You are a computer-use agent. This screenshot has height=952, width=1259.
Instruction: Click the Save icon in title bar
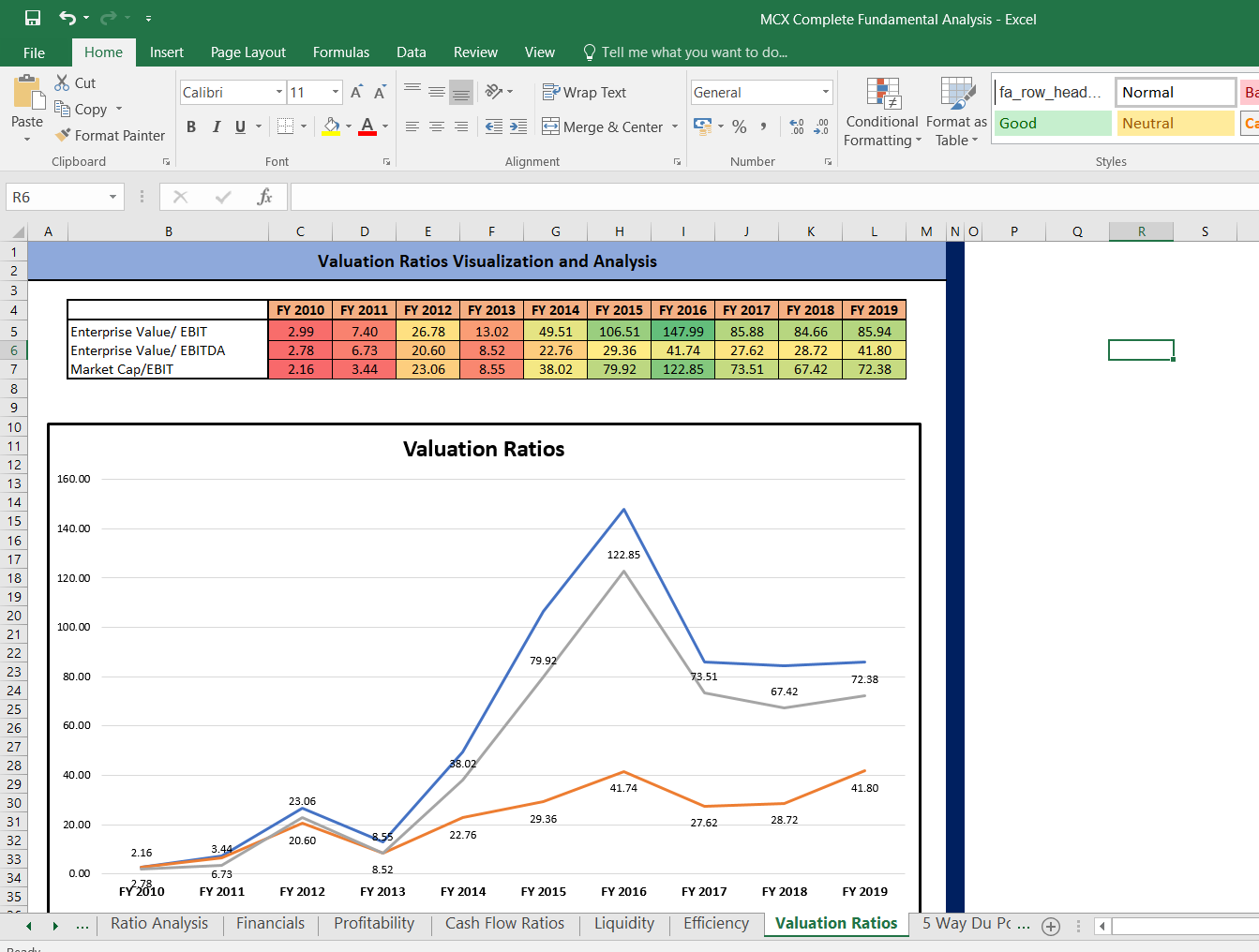33,18
